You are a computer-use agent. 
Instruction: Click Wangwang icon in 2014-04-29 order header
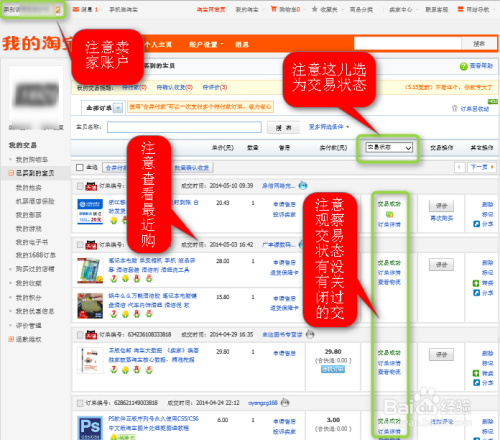click(x=310, y=334)
